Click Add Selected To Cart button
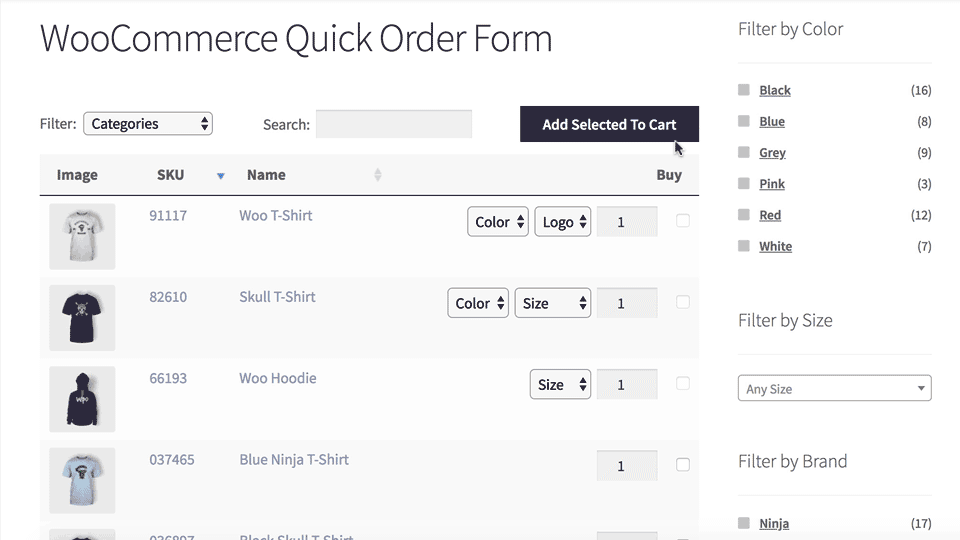The image size is (960, 540). (609, 124)
